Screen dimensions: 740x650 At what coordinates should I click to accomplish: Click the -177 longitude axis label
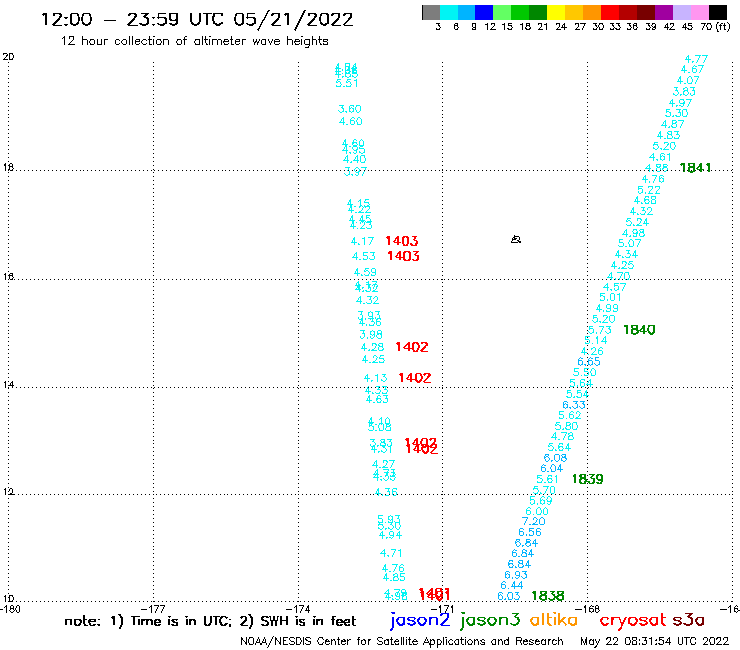153,609
